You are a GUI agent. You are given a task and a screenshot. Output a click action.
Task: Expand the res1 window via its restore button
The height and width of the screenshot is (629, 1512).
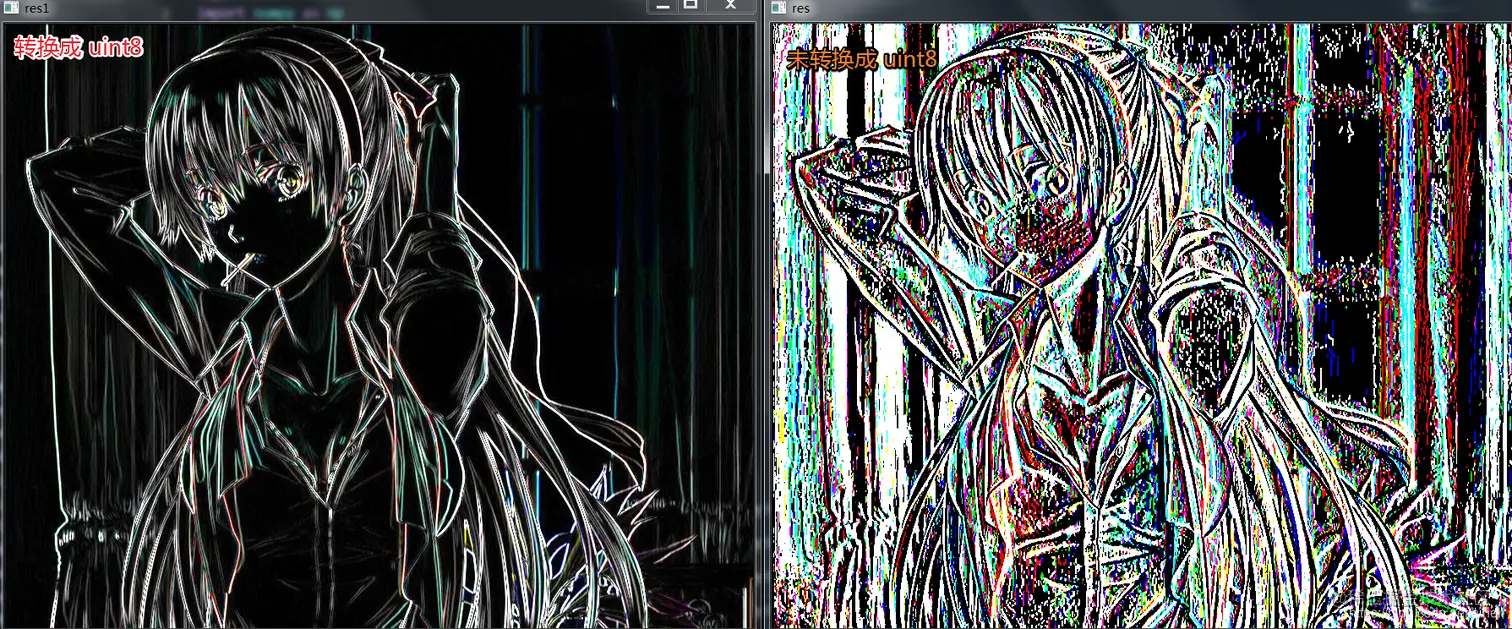pyautogui.click(x=691, y=6)
